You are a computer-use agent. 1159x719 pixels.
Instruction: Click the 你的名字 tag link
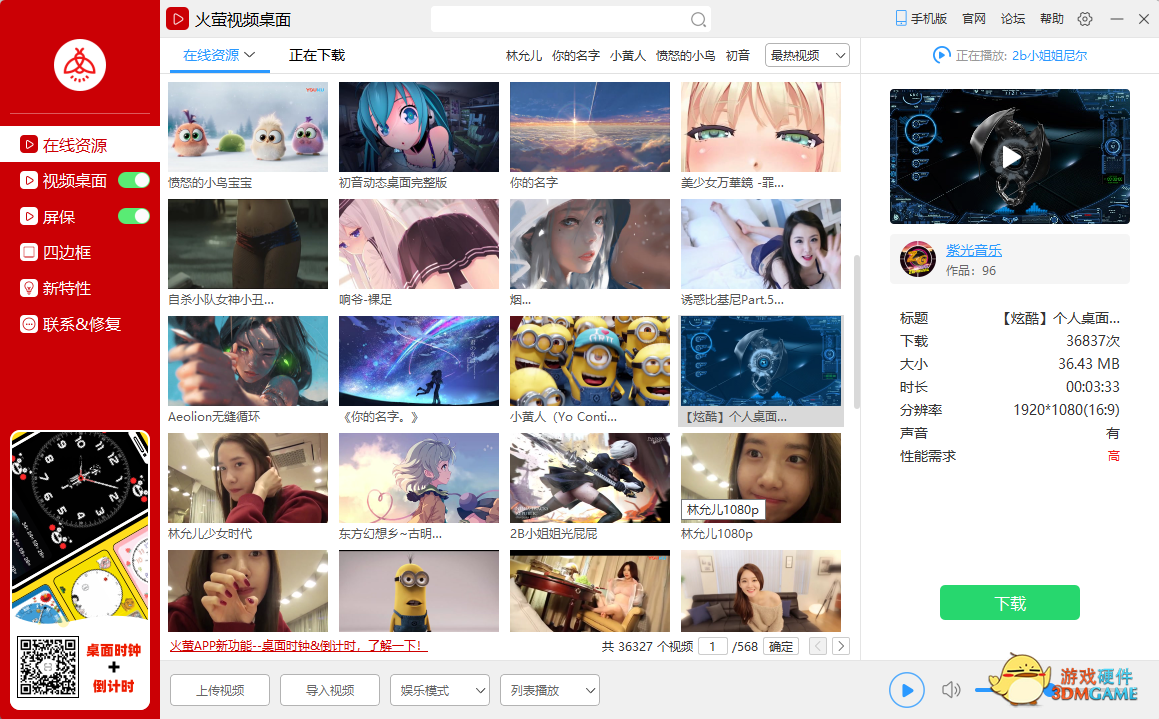tap(576, 55)
